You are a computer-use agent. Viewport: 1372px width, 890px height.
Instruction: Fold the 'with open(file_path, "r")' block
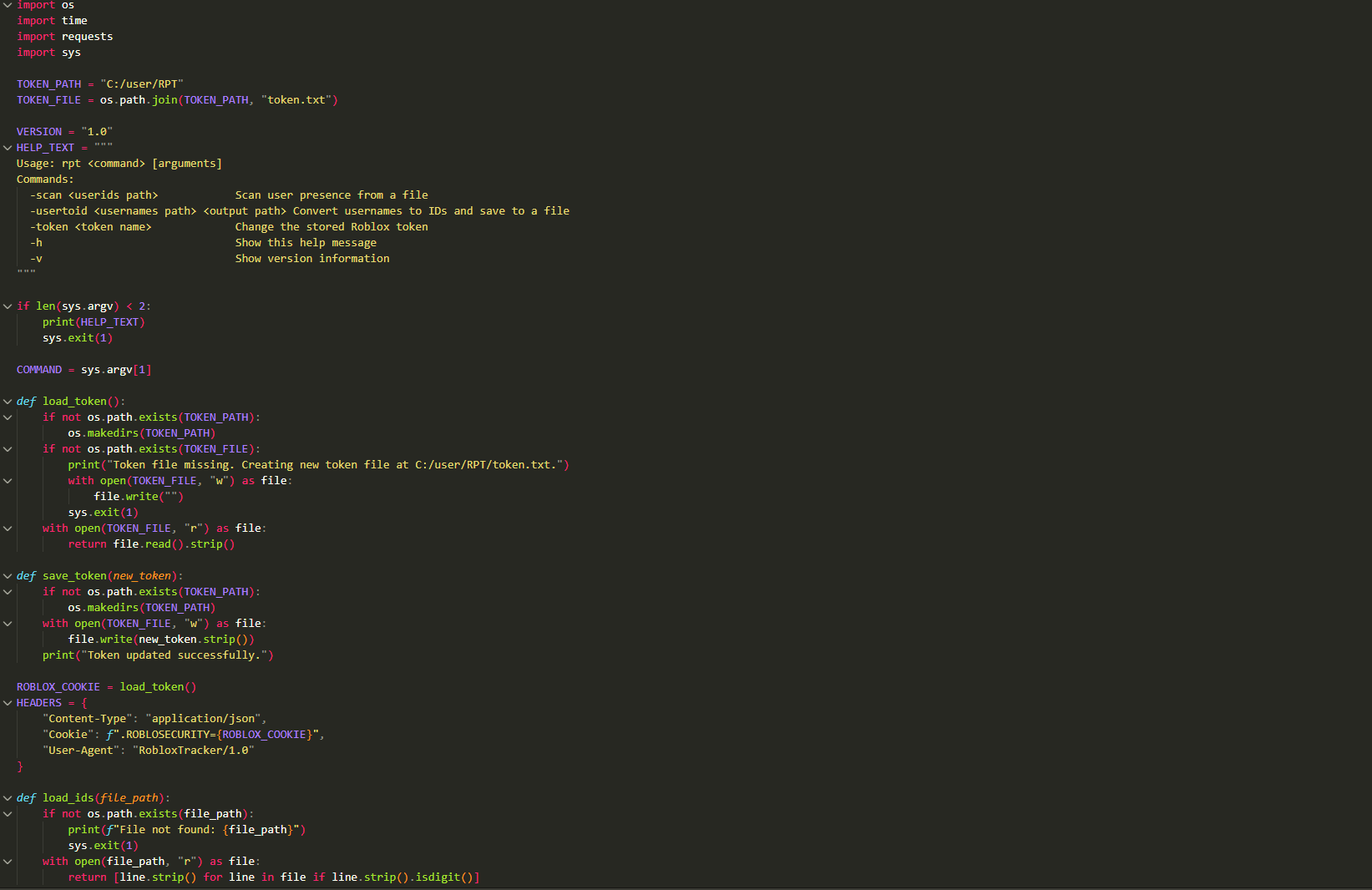click(x=8, y=862)
